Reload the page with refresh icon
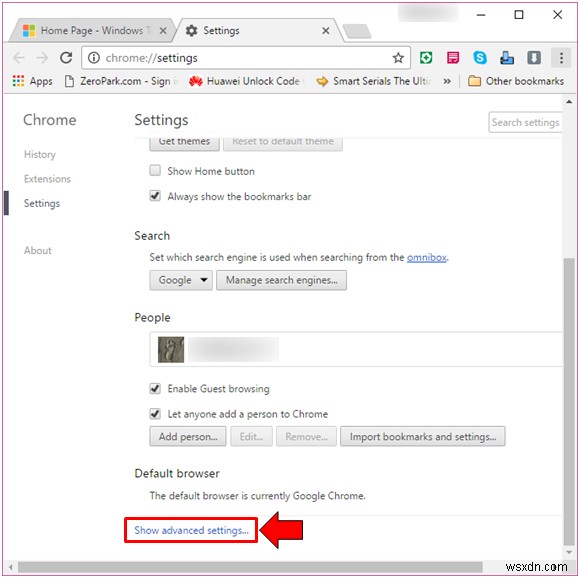 [66, 58]
